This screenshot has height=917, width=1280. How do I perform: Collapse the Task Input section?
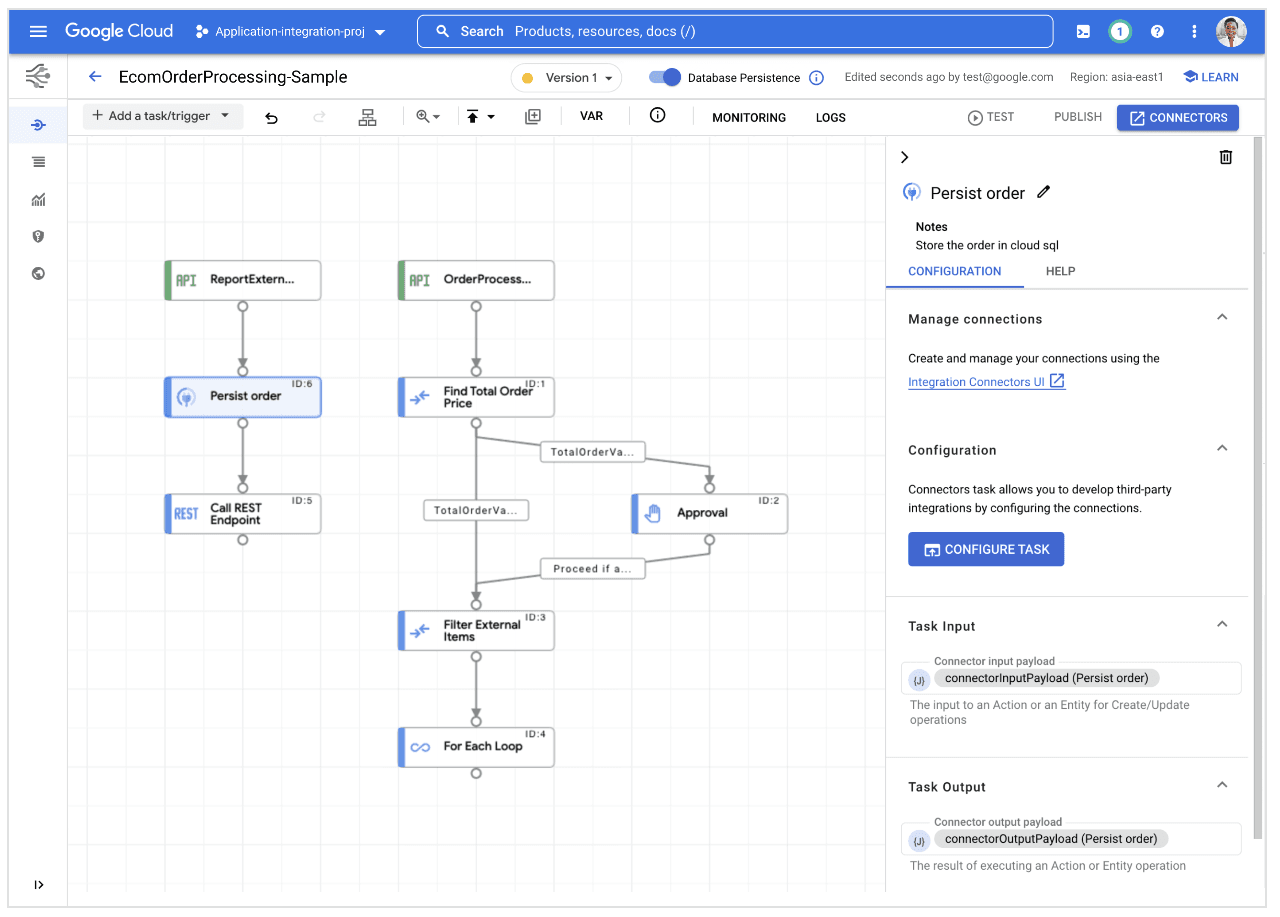(1222, 623)
